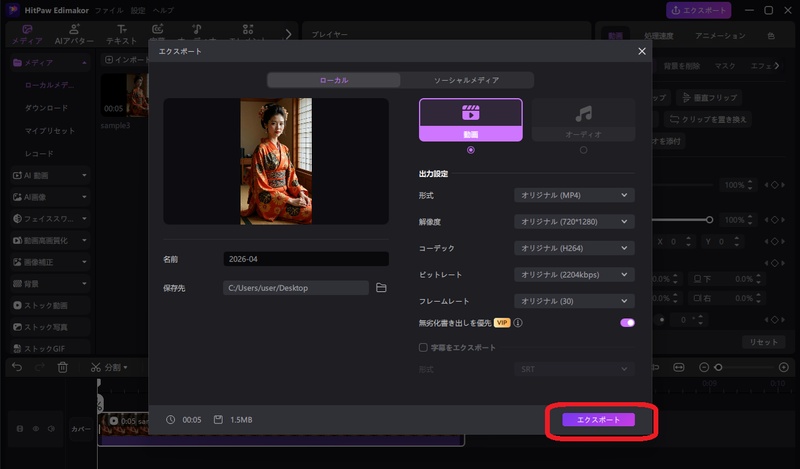Click the purple エクスポート button in the dialog
800x469 pixels.
click(598, 419)
